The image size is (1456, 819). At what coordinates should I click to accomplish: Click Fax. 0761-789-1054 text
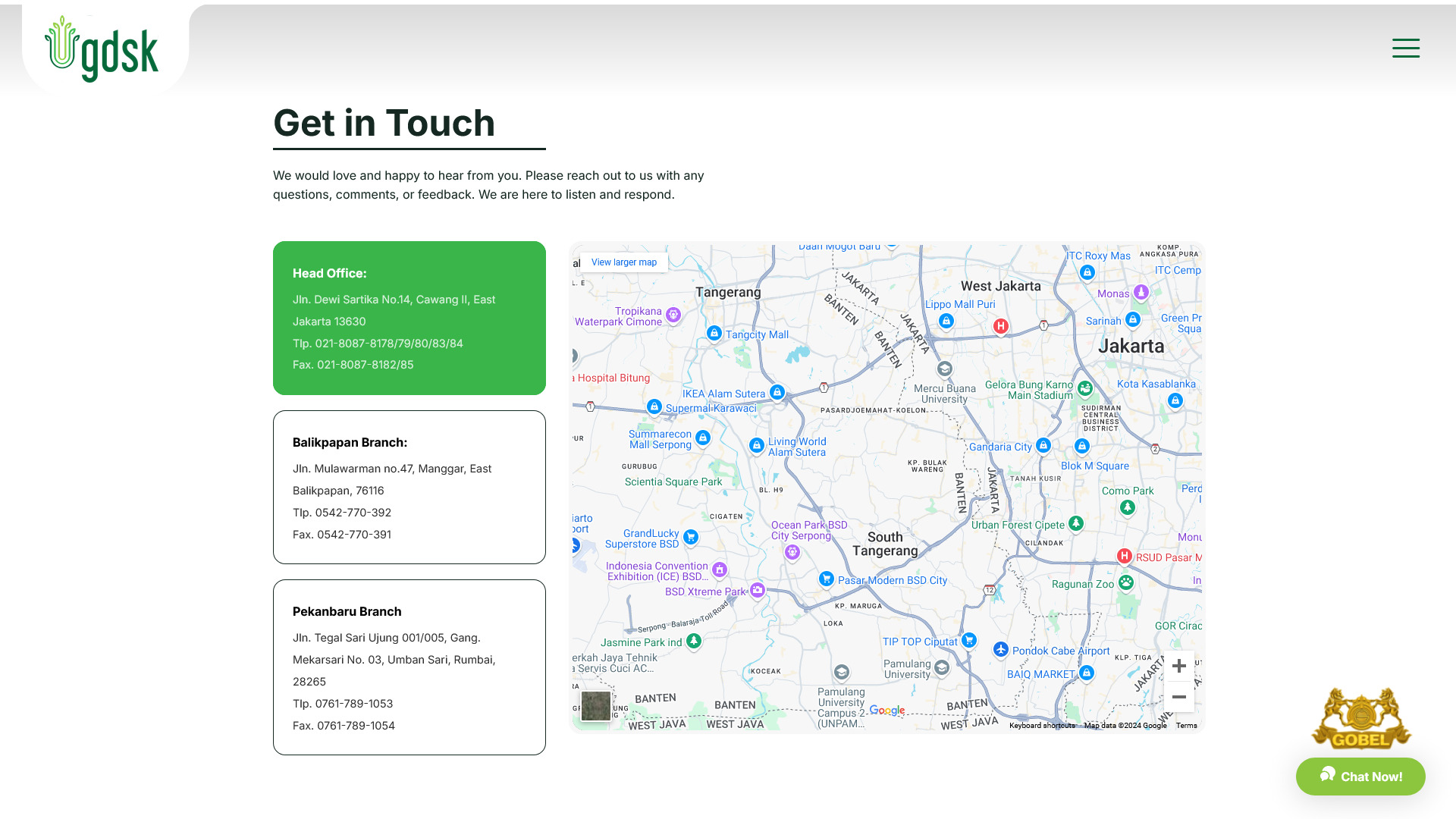coord(344,726)
